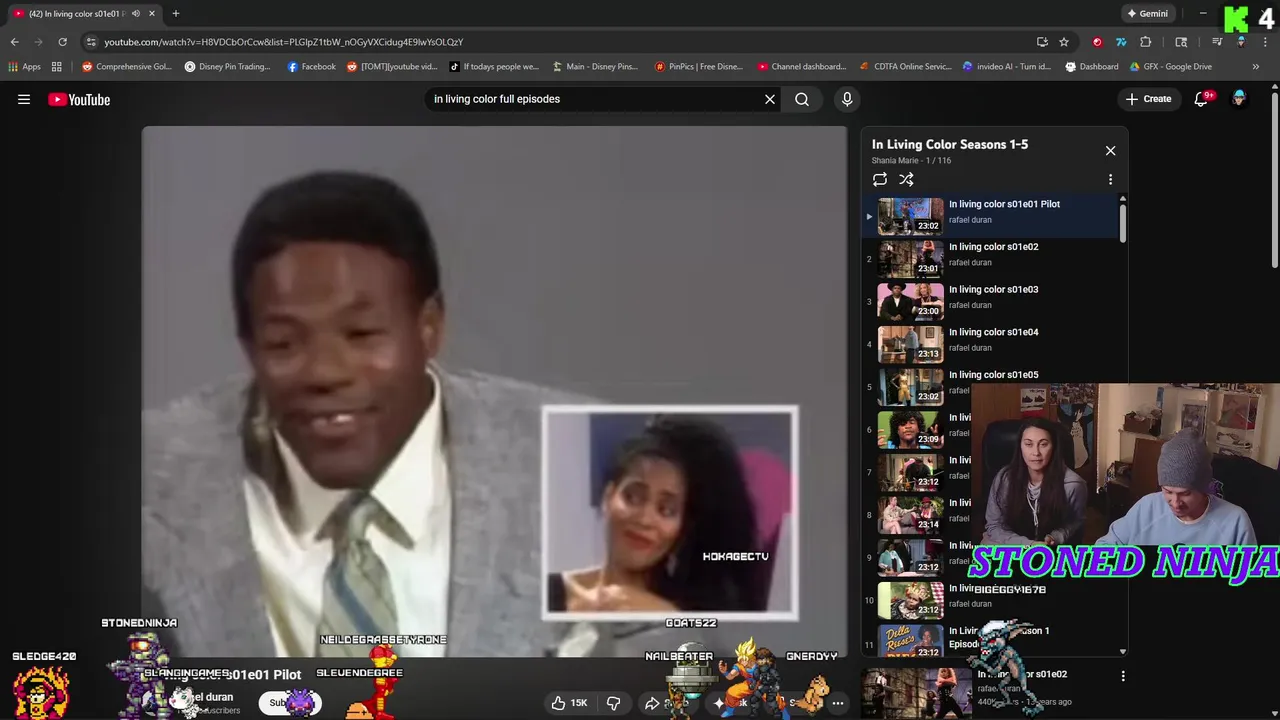Reload the browser page
The width and height of the screenshot is (1280, 720).
click(x=62, y=42)
